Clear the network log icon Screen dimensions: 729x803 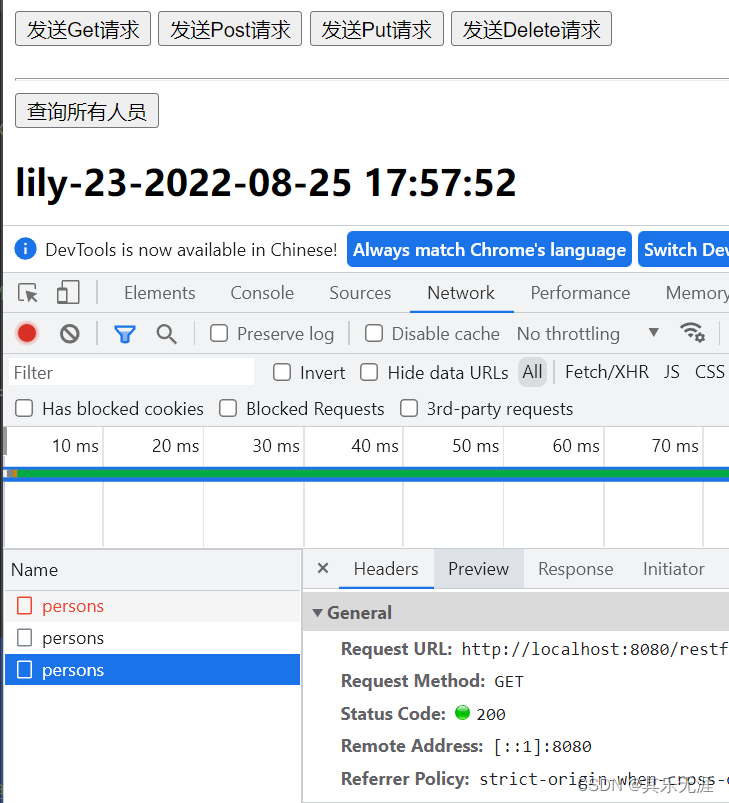coord(70,334)
